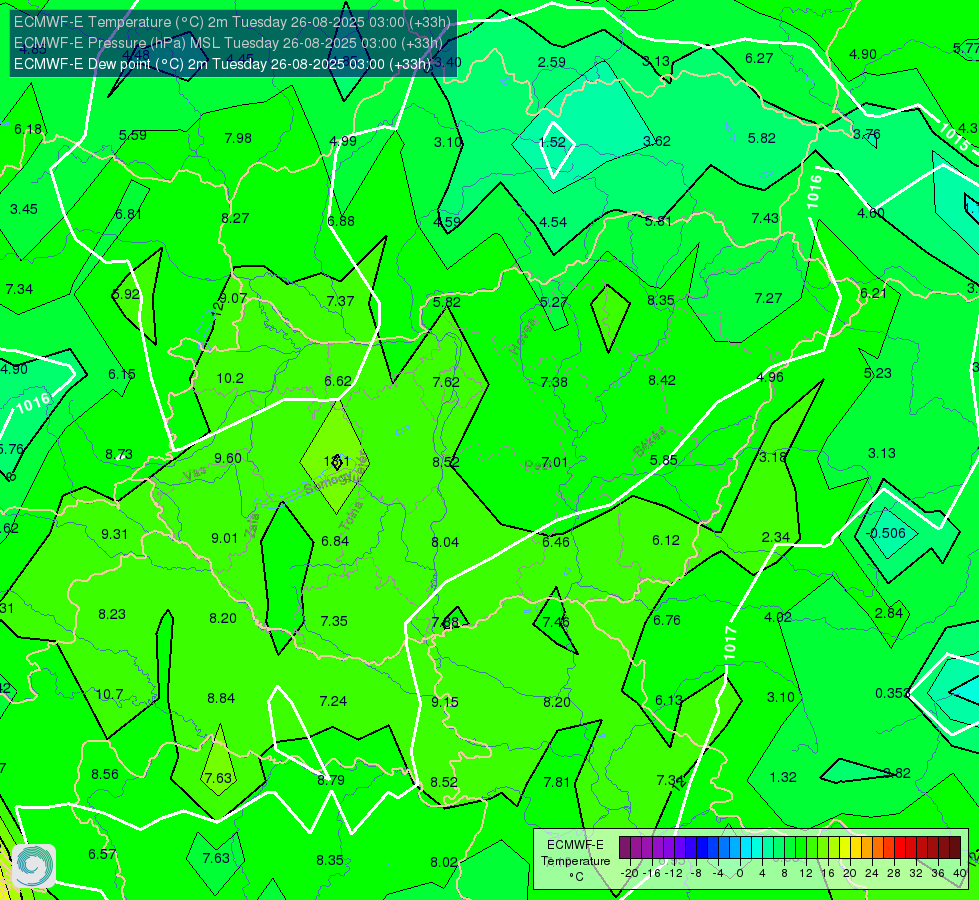Click the 9.07 dew point value
The height and width of the screenshot is (900, 979).
click(234, 299)
